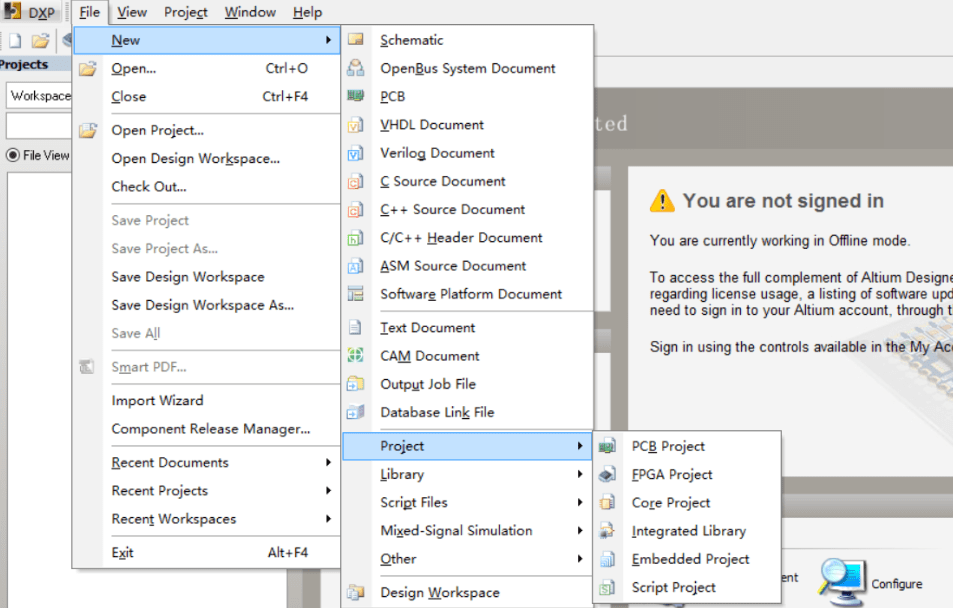Image resolution: width=953 pixels, height=608 pixels.
Task: Click the Integrated Library icon
Action: coord(609,531)
